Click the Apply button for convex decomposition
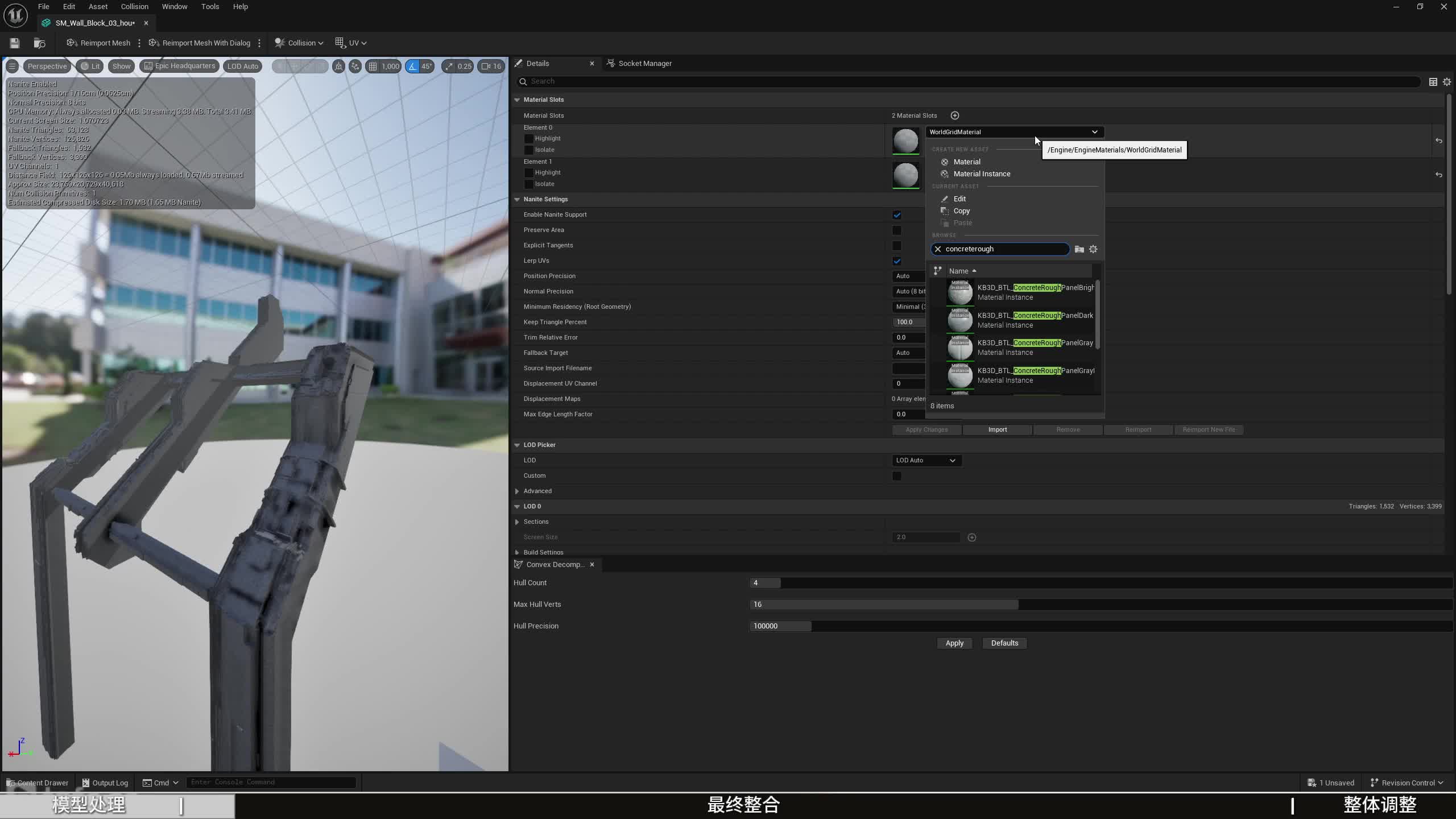This screenshot has height=819, width=1456. point(954,643)
